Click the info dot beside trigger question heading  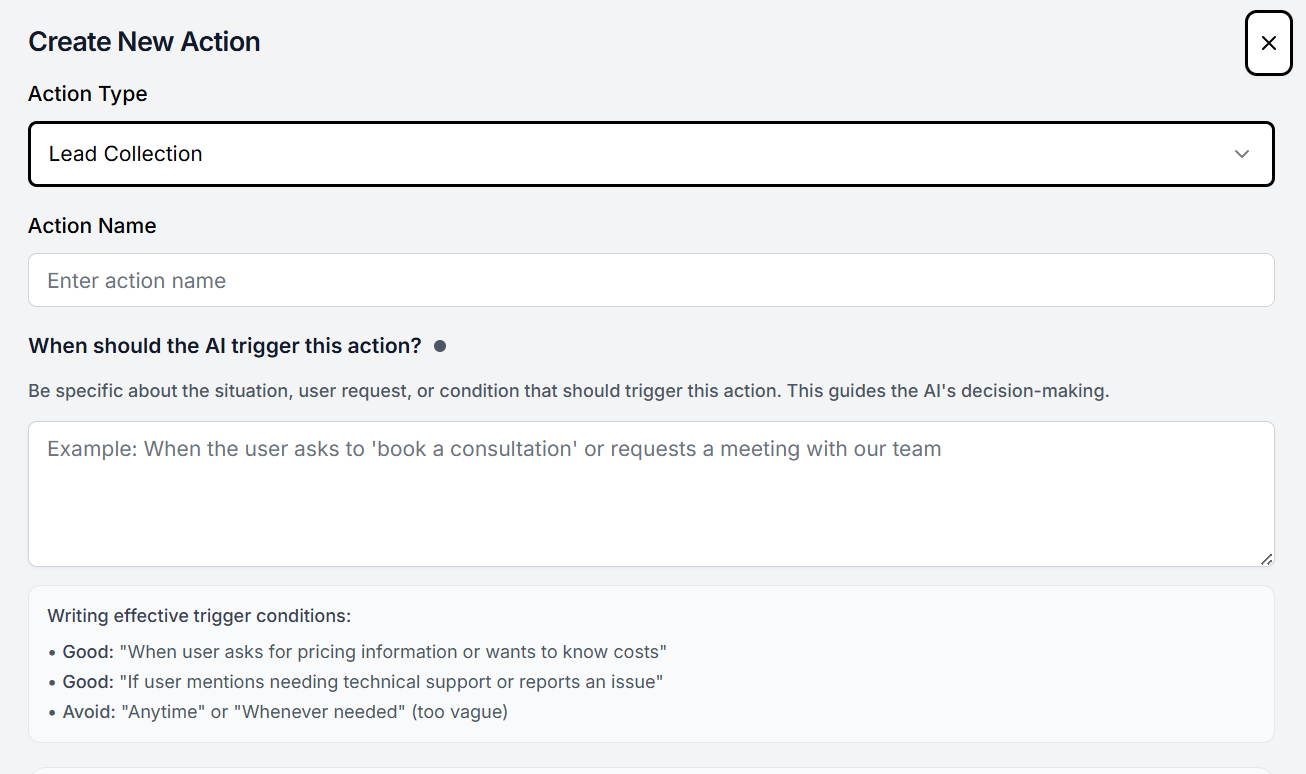click(x=440, y=345)
